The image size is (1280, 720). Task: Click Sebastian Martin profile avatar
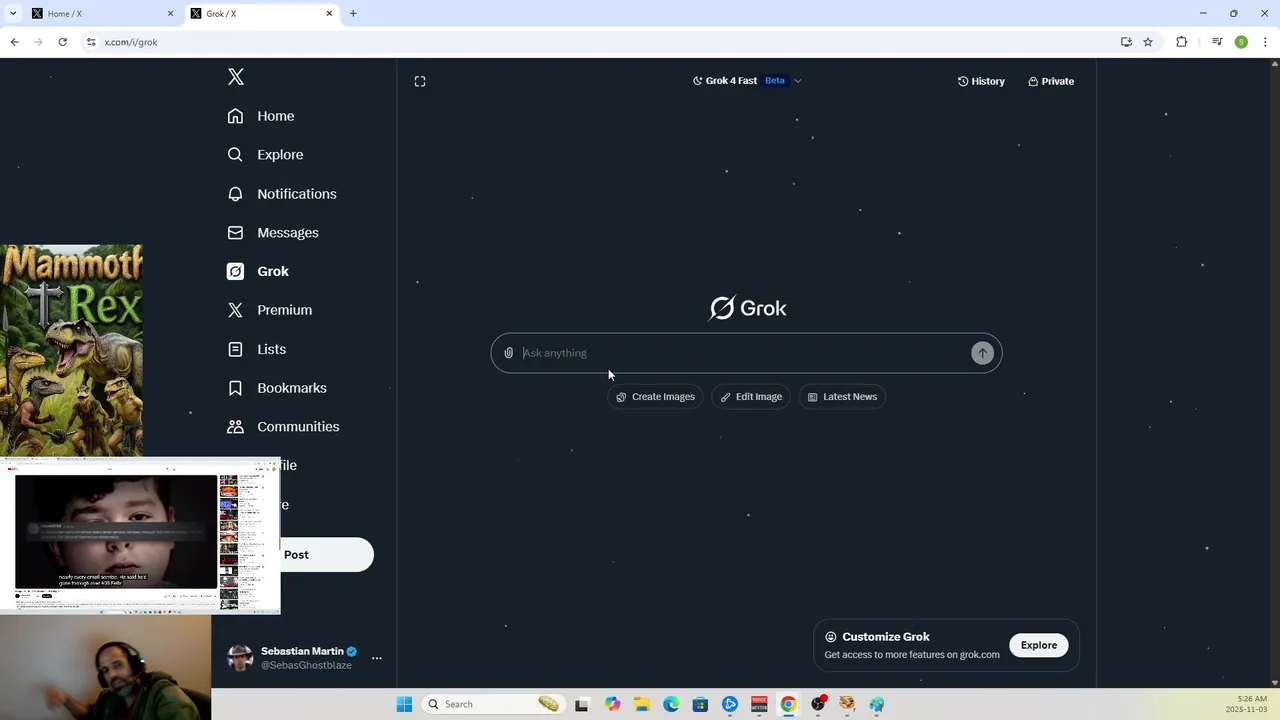240,658
